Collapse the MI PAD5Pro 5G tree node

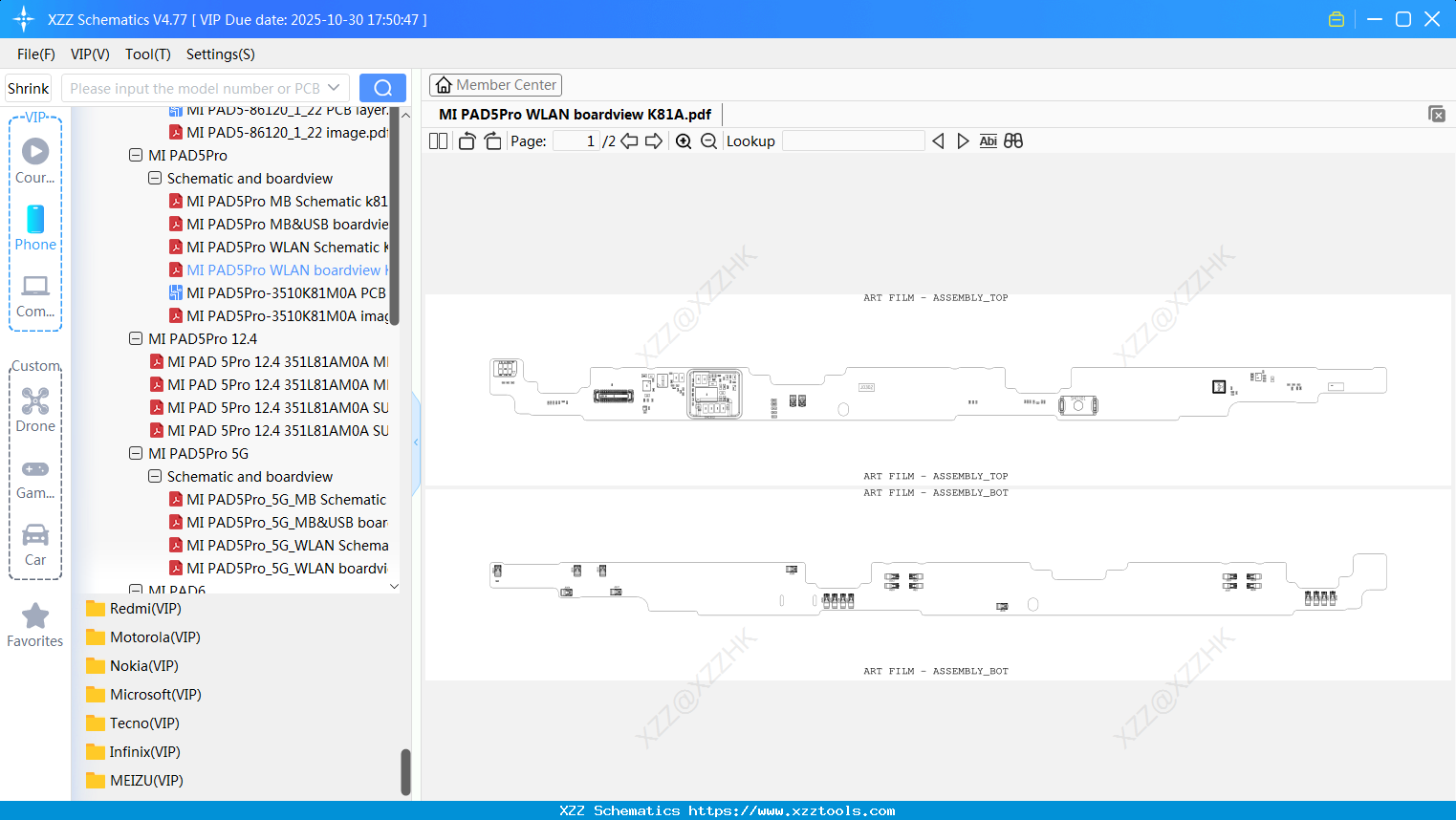click(x=135, y=453)
